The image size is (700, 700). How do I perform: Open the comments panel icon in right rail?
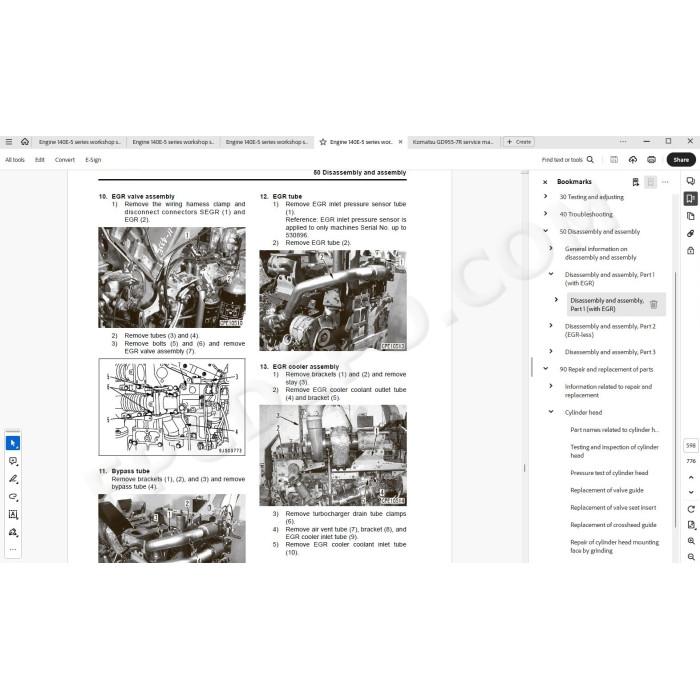[x=691, y=181]
